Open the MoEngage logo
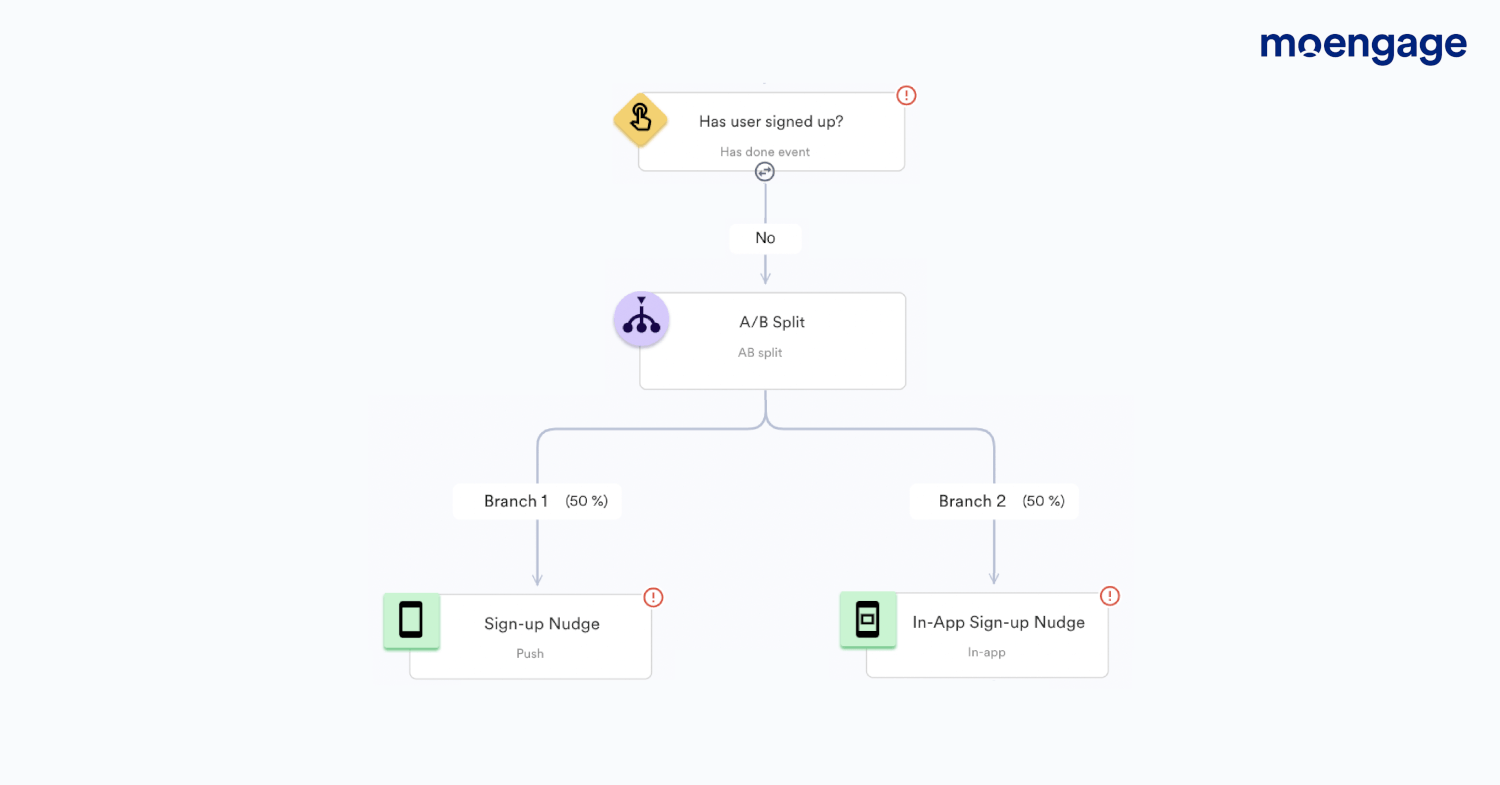This screenshot has height=785, width=1500. click(1363, 46)
